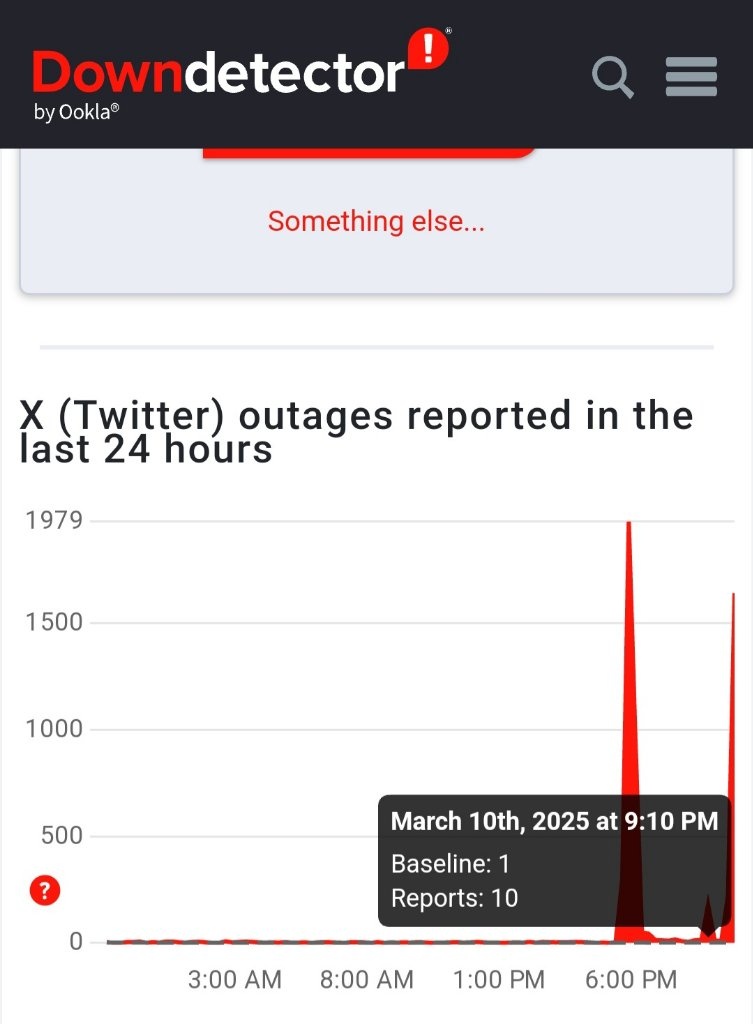Click the 1:00 PM axis label
The image size is (753, 1024).
tap(498, 980)
